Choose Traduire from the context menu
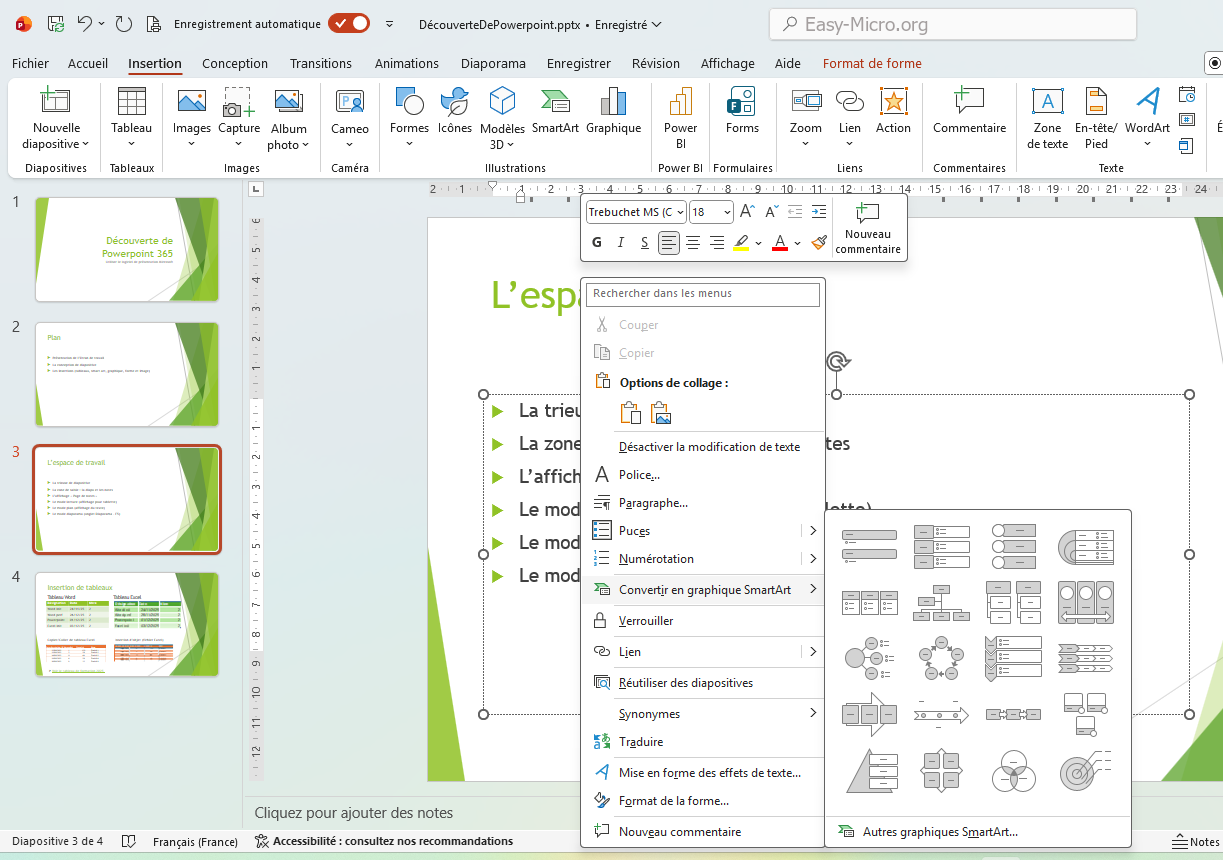 (640, 742)
